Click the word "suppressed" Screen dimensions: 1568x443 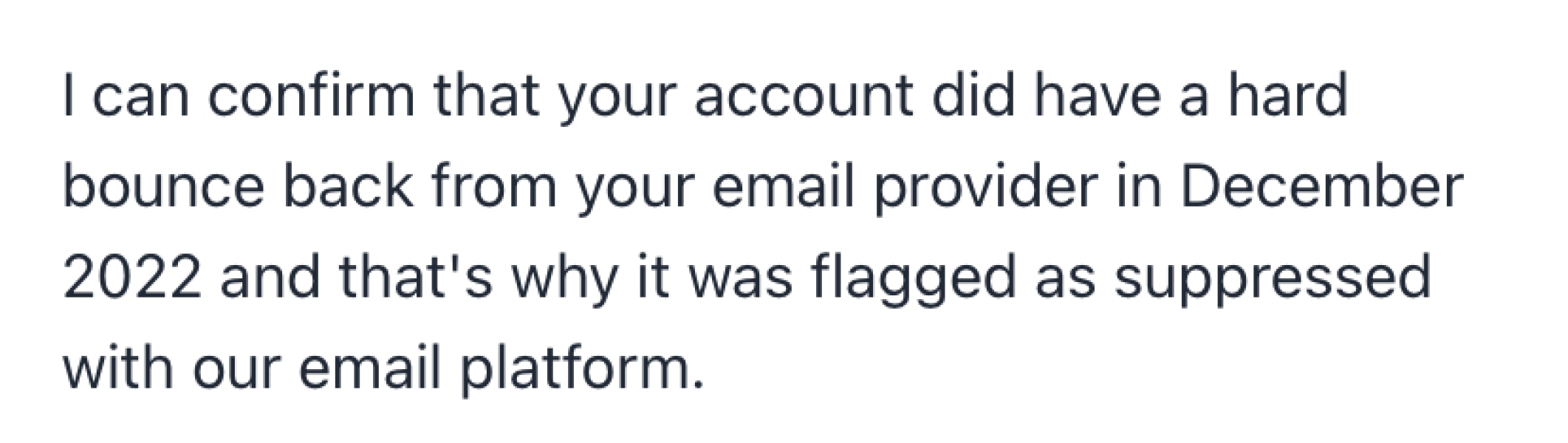(1273, 278)
